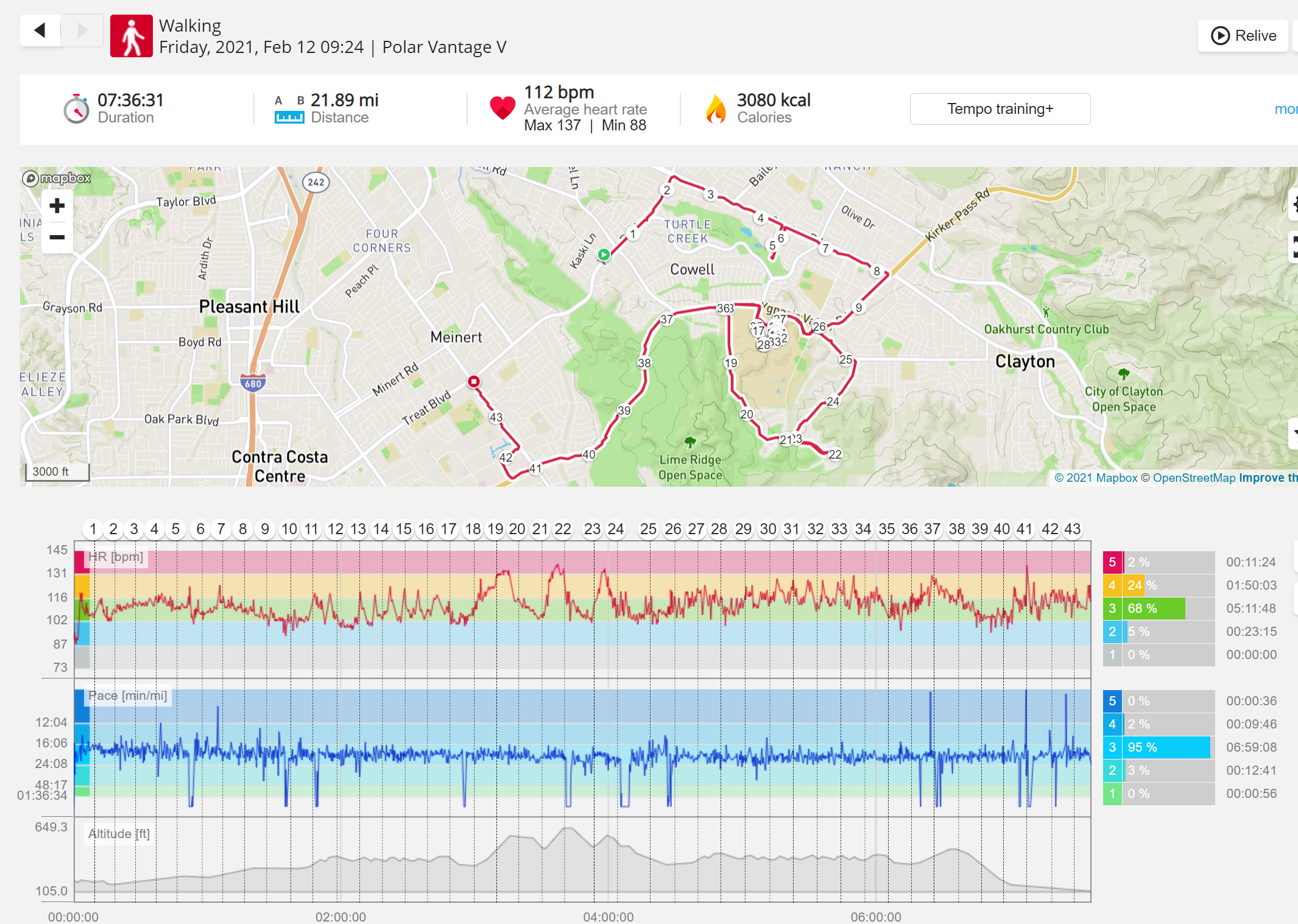The width and height of the screenshot is (1298, 924).
Task: Click heart rate zone 3 green bar
Action: [1154, 608]
